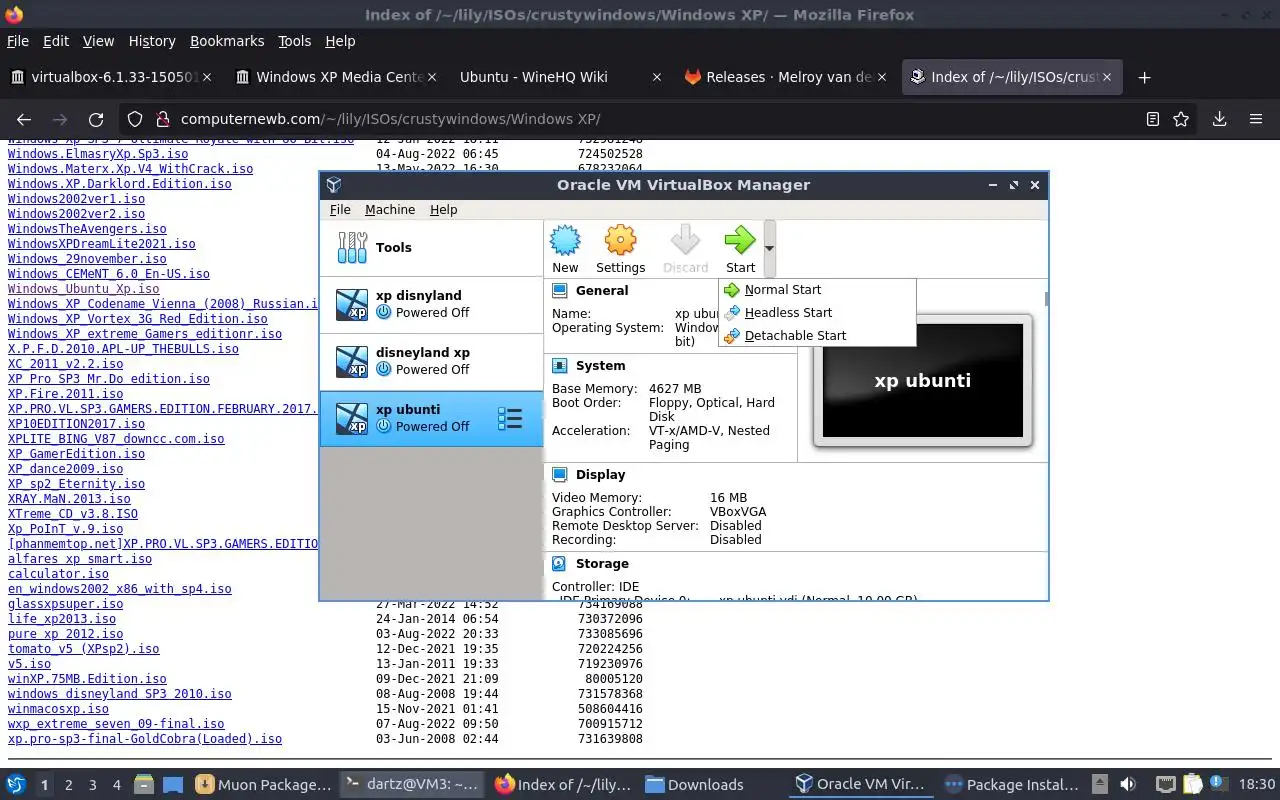Open Firefox History menu
Viewport: 1280px width, 800px height.
click(x=152, y=41)
